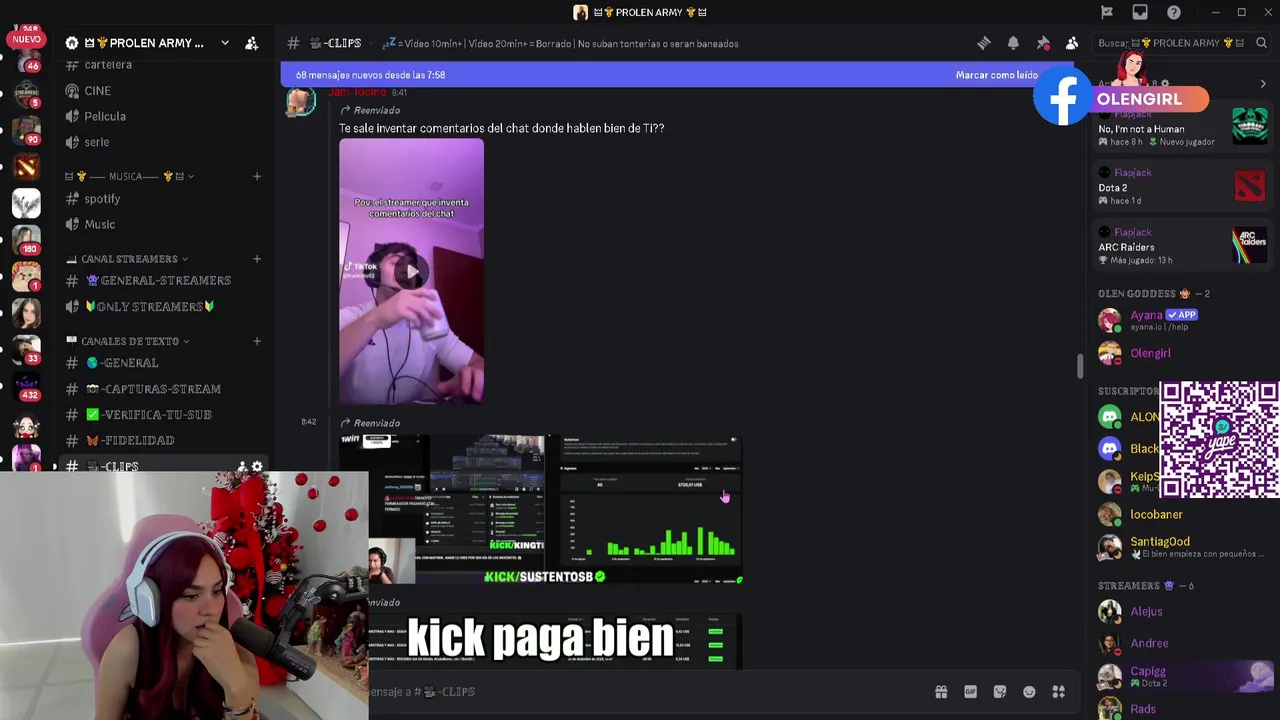Open the sticker picker
The width and height of the screenshot is (1280, 720).
pos(1000,692)
